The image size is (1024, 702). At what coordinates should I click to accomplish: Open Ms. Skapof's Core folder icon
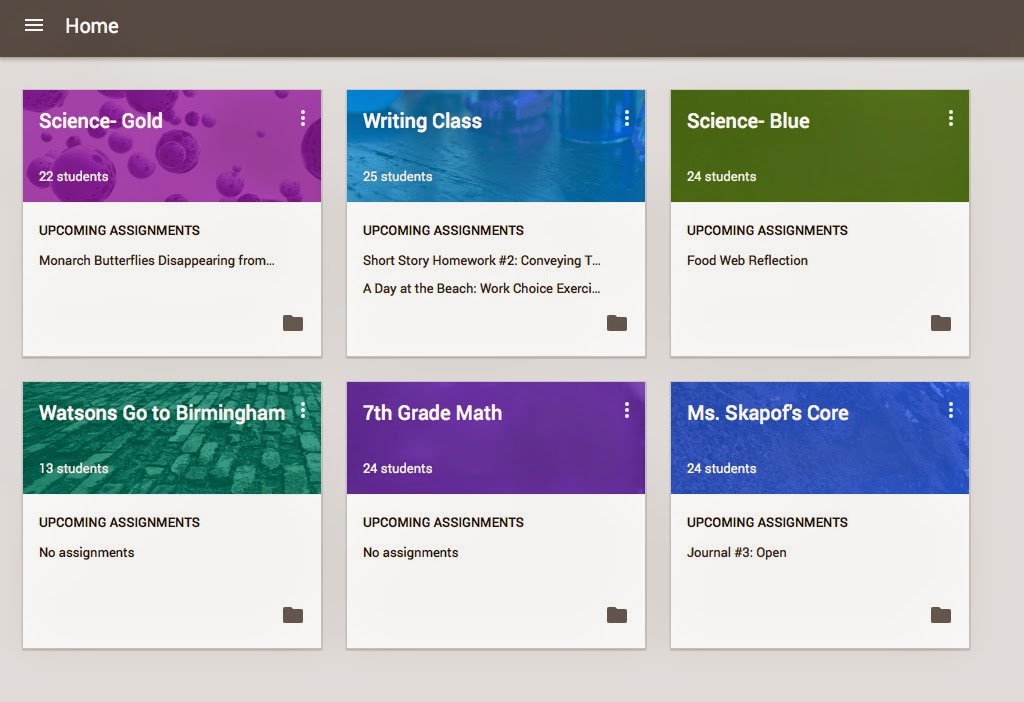coord(941,615)
